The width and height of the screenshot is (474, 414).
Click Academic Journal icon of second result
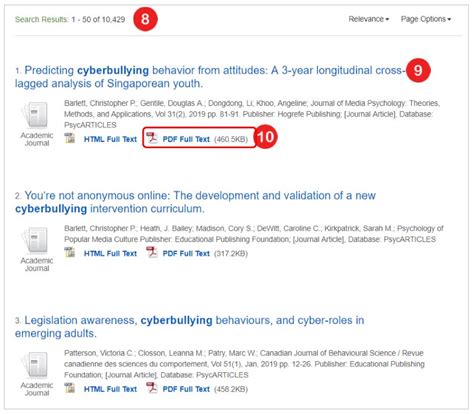35,240
